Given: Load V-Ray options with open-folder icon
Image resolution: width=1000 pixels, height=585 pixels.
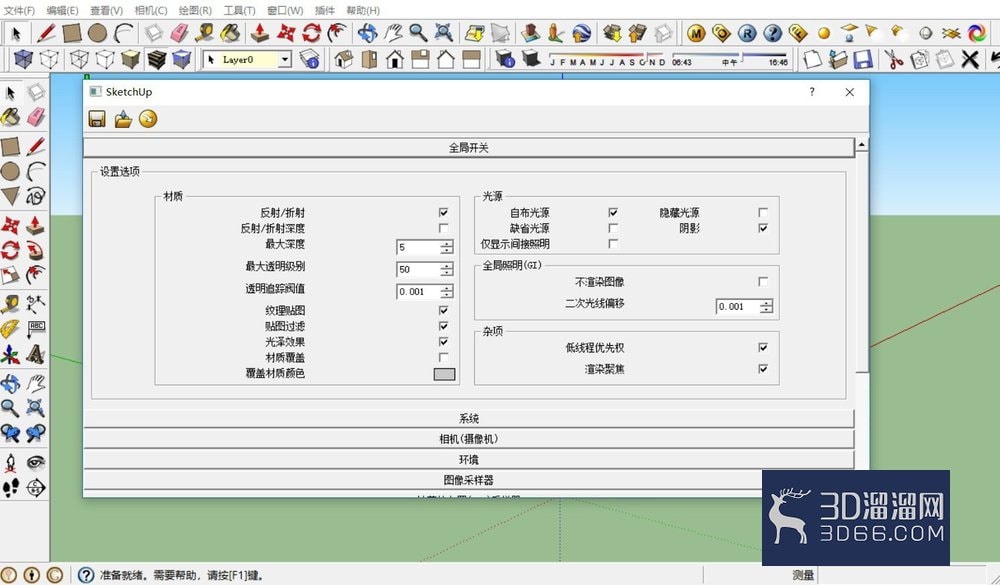Looking at the screenshot, I should coord(122,119).
